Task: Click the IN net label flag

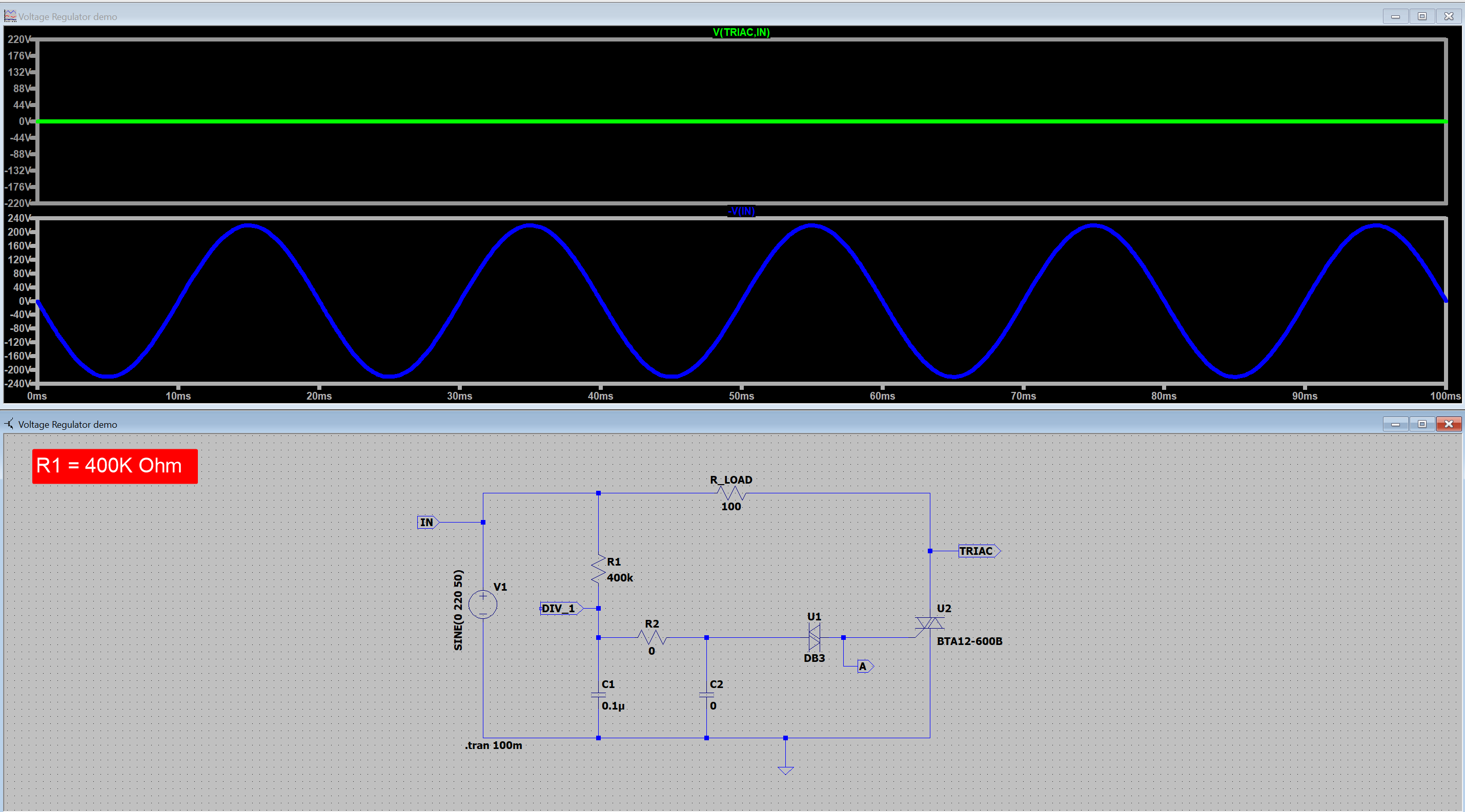Action: (428, 522)
